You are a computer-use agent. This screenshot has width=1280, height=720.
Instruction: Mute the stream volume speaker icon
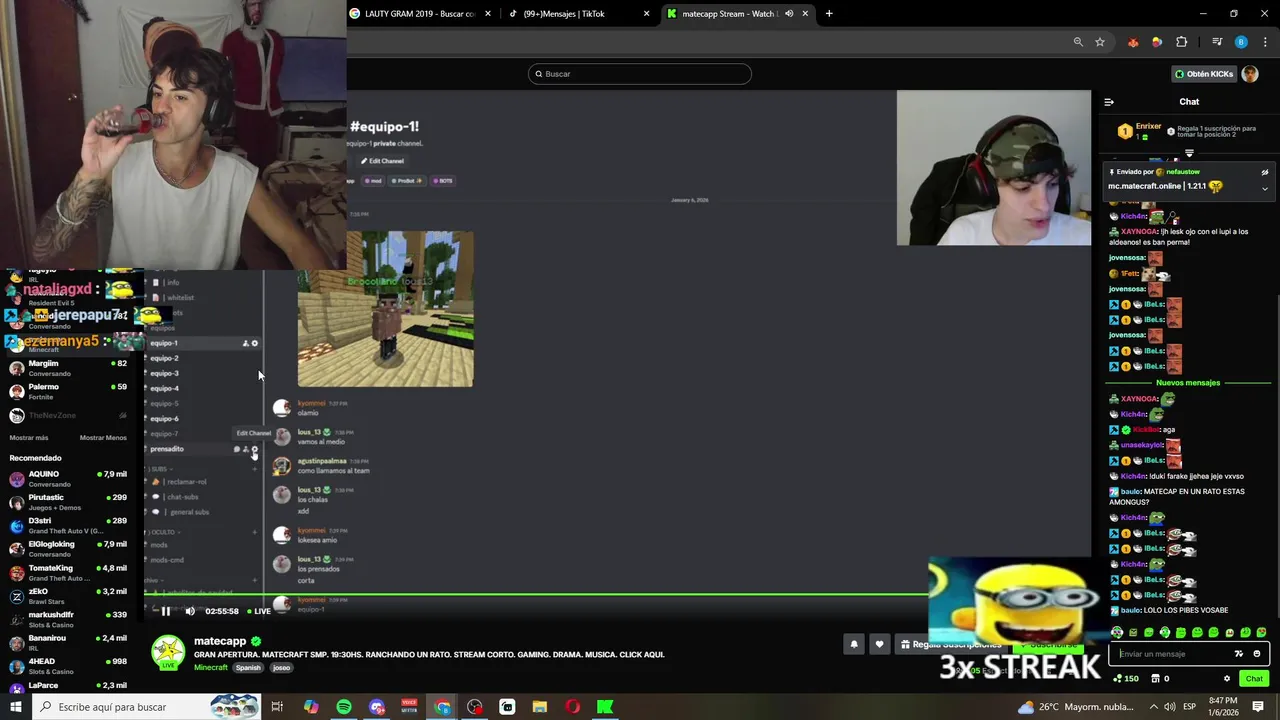(x=190, y=611)
